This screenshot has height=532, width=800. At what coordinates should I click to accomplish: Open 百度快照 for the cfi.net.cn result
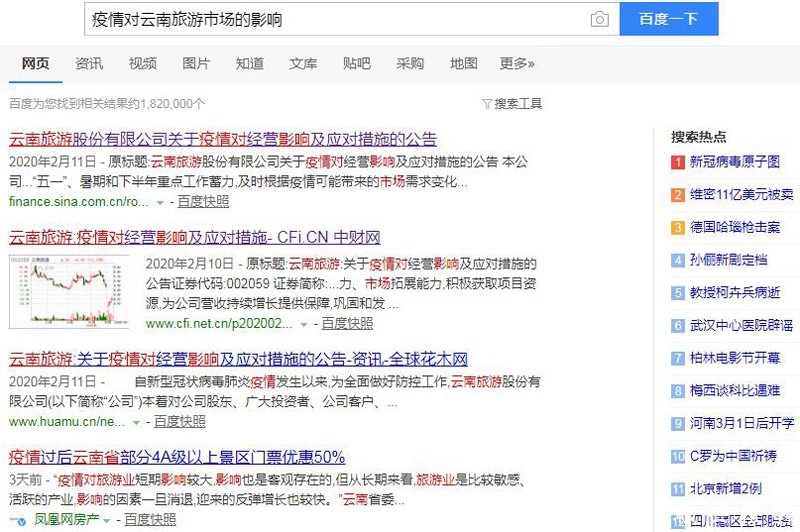347,324
